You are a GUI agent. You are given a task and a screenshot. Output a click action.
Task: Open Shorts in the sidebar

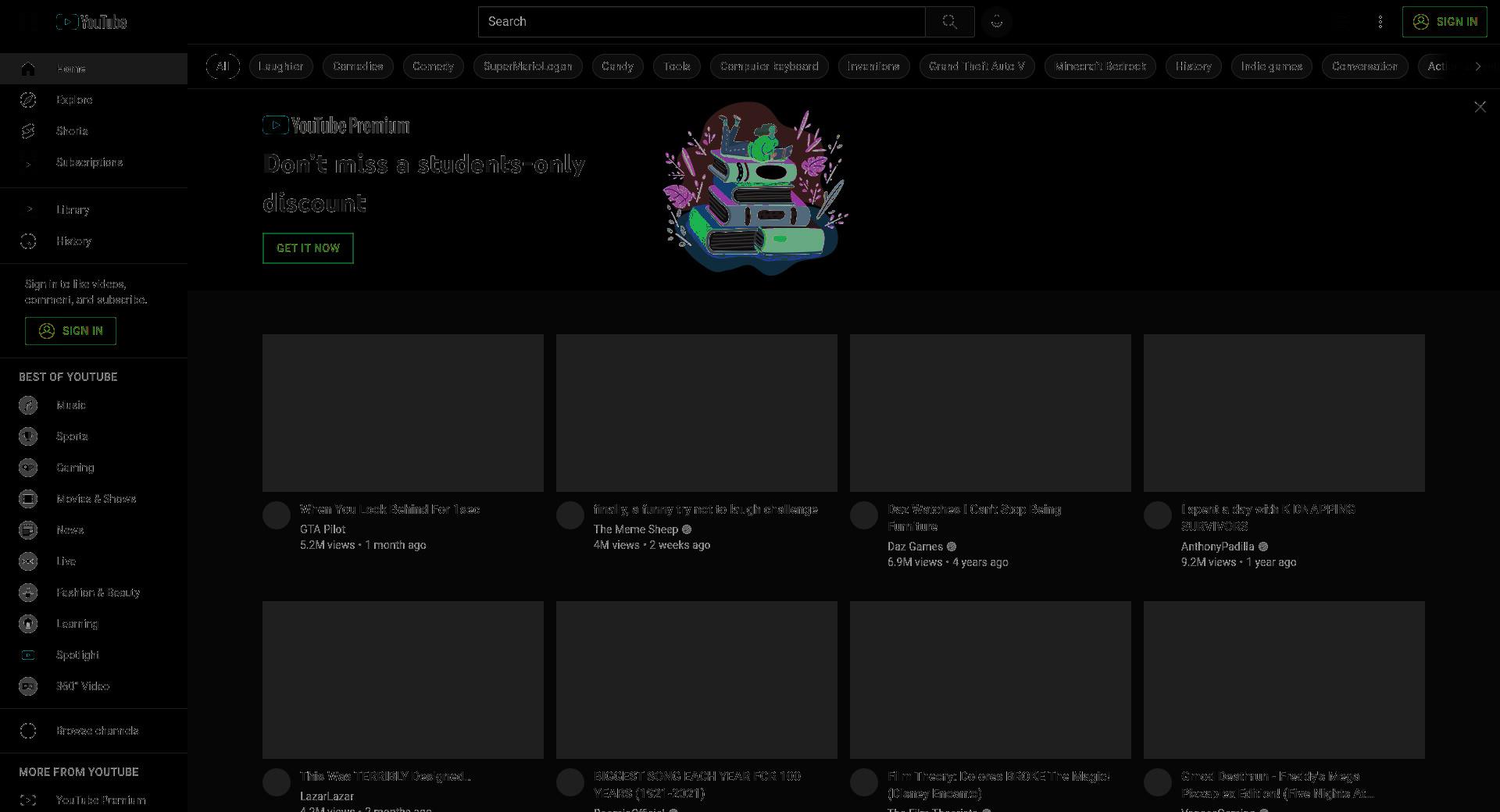tap(94, 131)
